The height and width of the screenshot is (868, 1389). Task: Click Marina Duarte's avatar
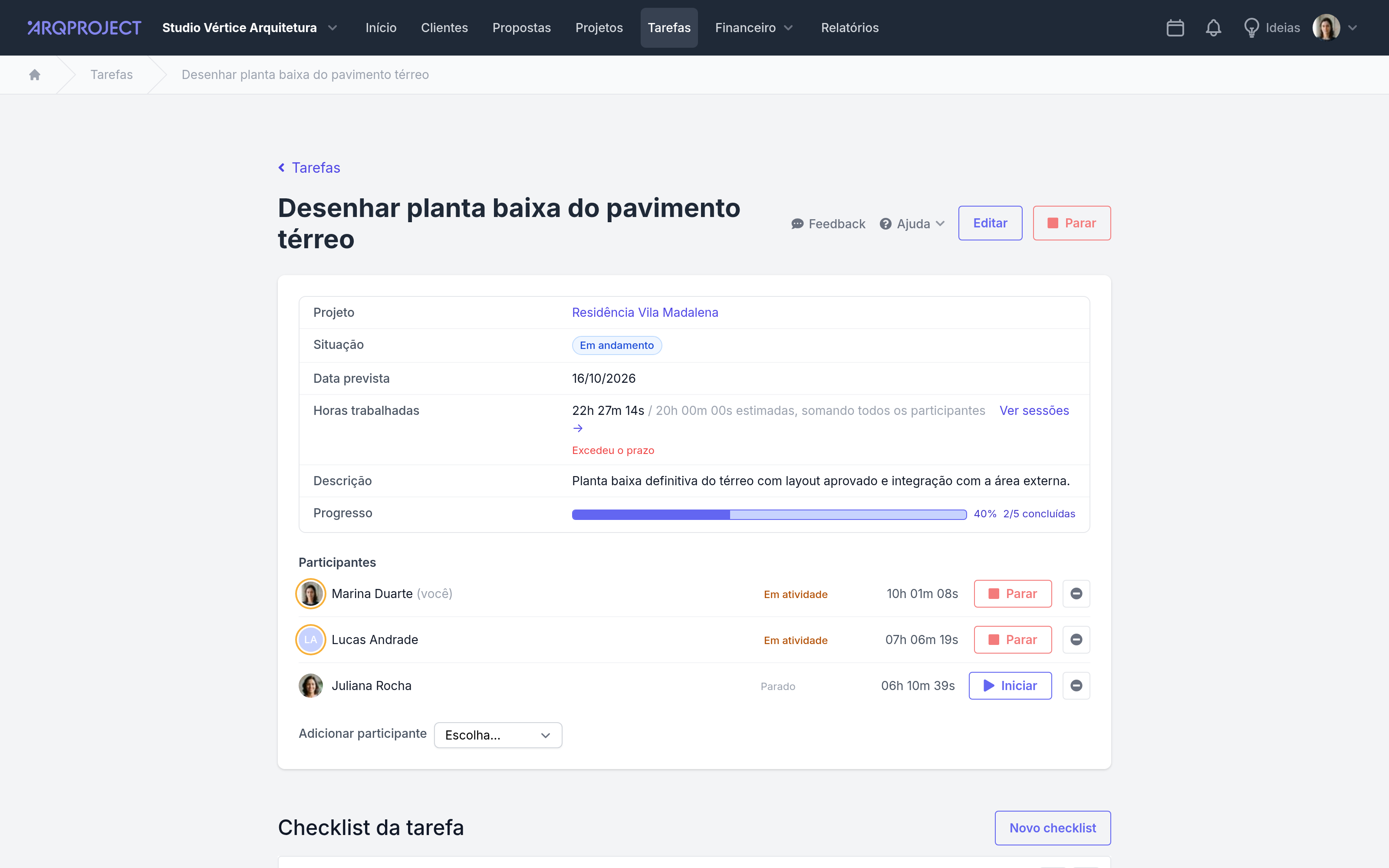click(x=310, y=594)
